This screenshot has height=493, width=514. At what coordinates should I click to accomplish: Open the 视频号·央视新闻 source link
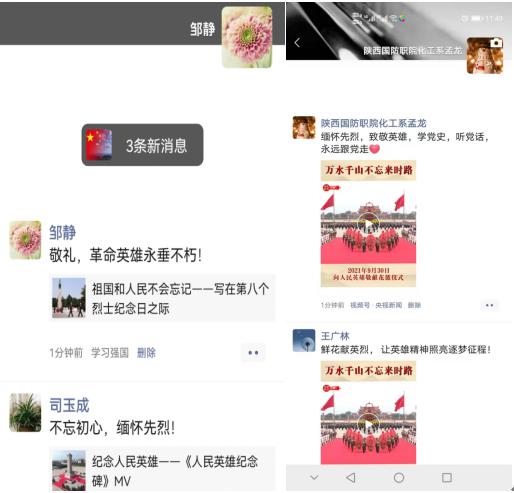click(376, 305)
